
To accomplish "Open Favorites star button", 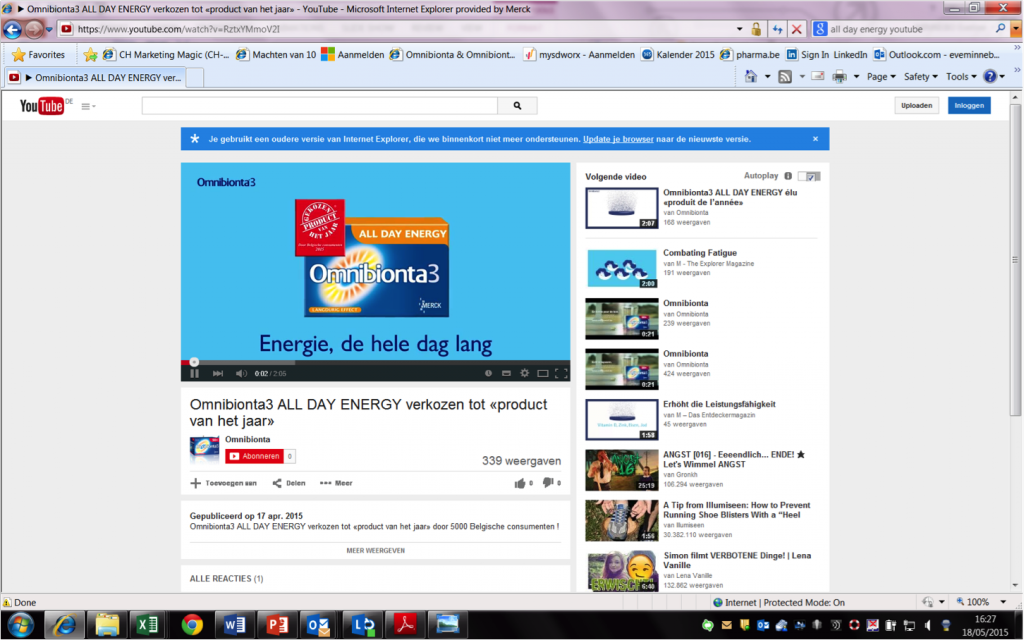I will coord(39,55).
